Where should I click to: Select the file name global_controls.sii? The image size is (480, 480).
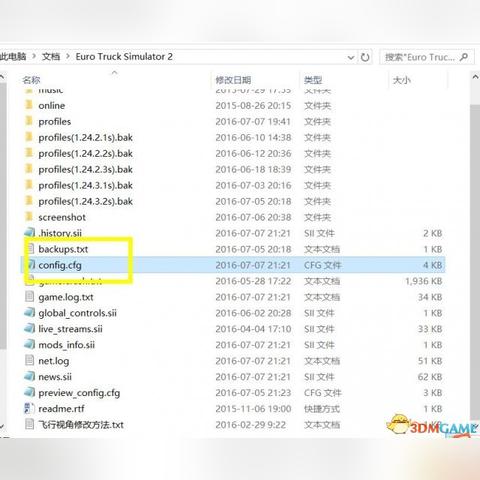[77, 313]
